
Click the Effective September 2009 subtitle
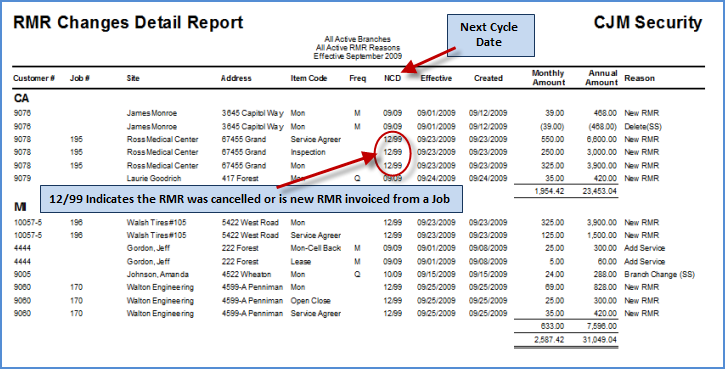[357, 56]
